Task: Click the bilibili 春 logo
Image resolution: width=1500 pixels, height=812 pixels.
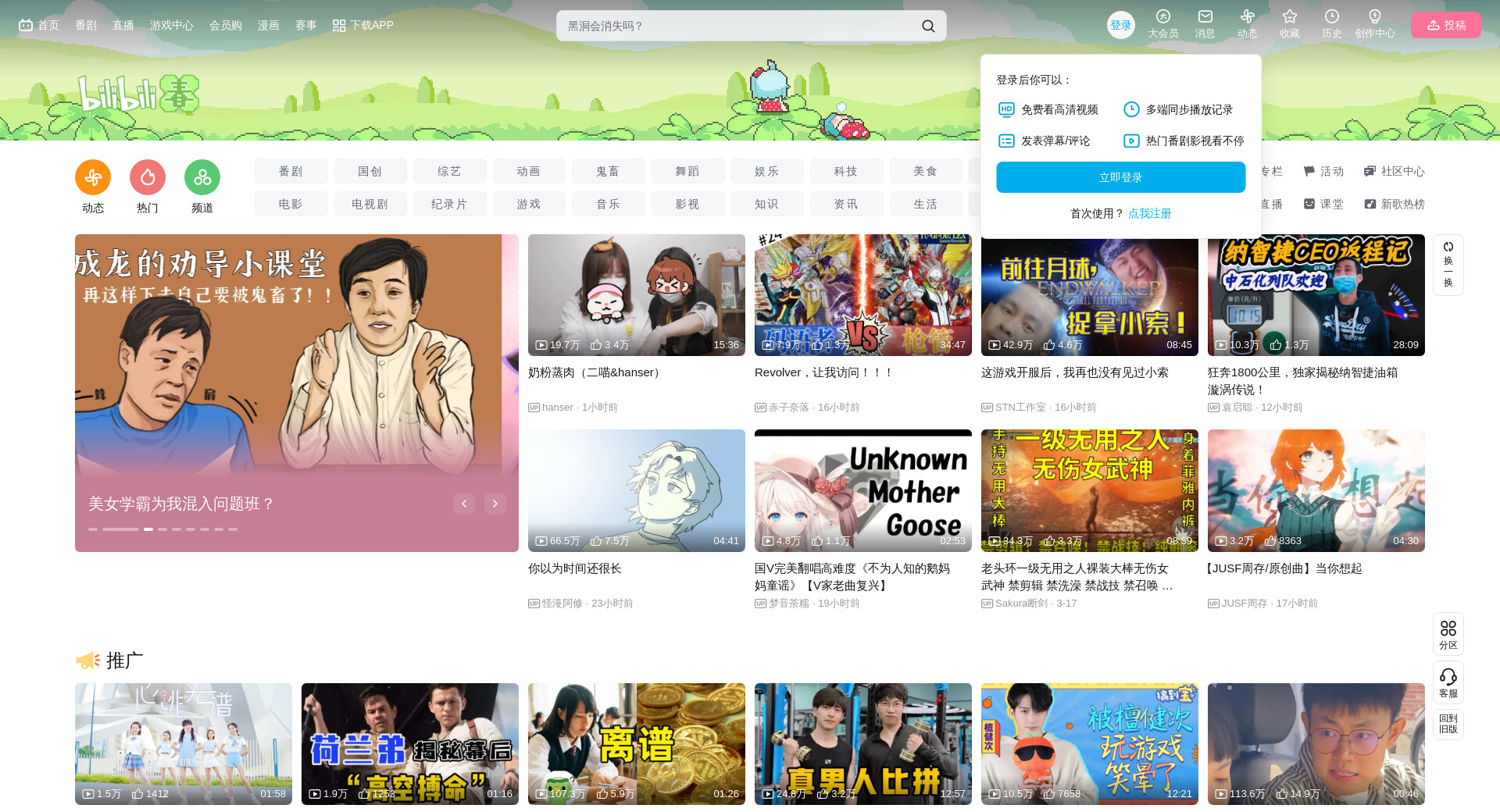Action: click(138, 95)
